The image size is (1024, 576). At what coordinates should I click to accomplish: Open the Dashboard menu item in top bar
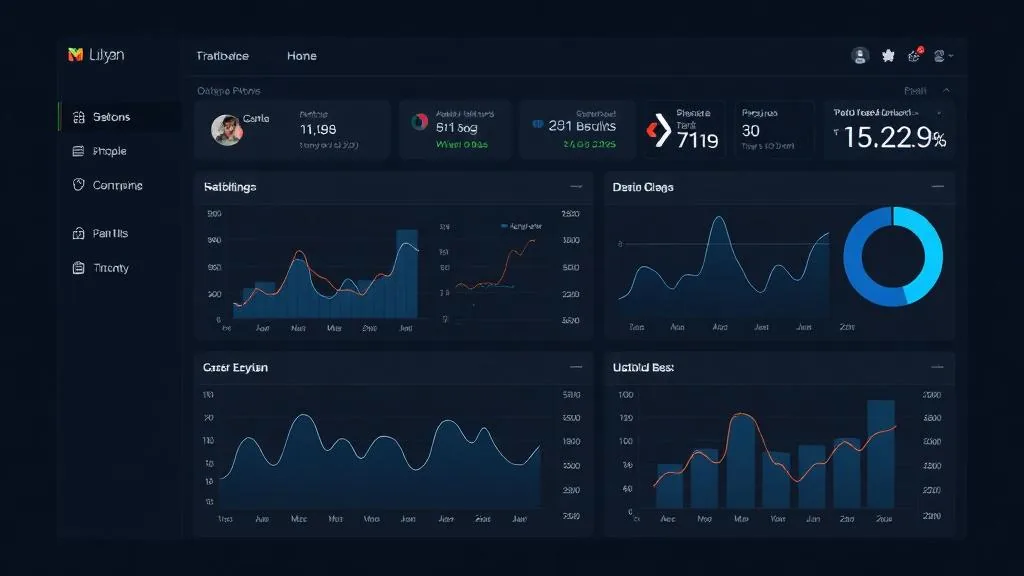click(x=222, y=56)
